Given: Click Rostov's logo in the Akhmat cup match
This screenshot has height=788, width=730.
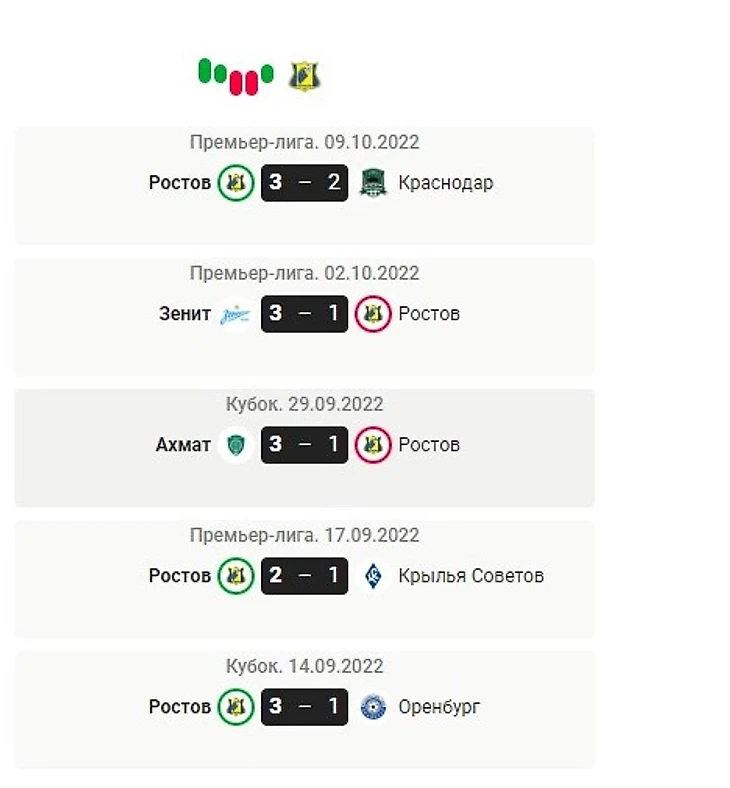Looking at the screenshot, I should 372,445.
